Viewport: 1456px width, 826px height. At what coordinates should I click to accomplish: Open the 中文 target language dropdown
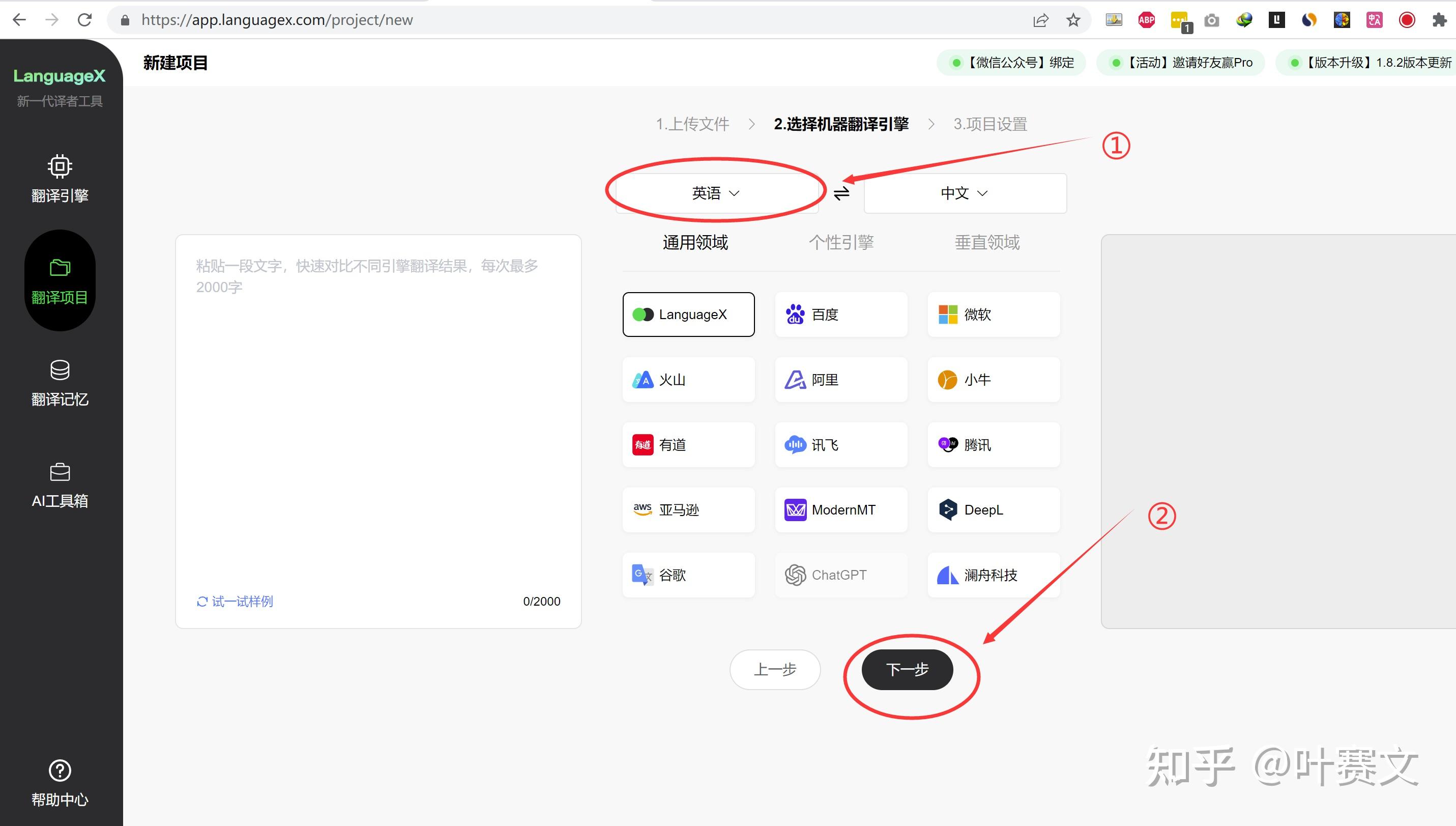pyautogui.click(x=964, y=193)
